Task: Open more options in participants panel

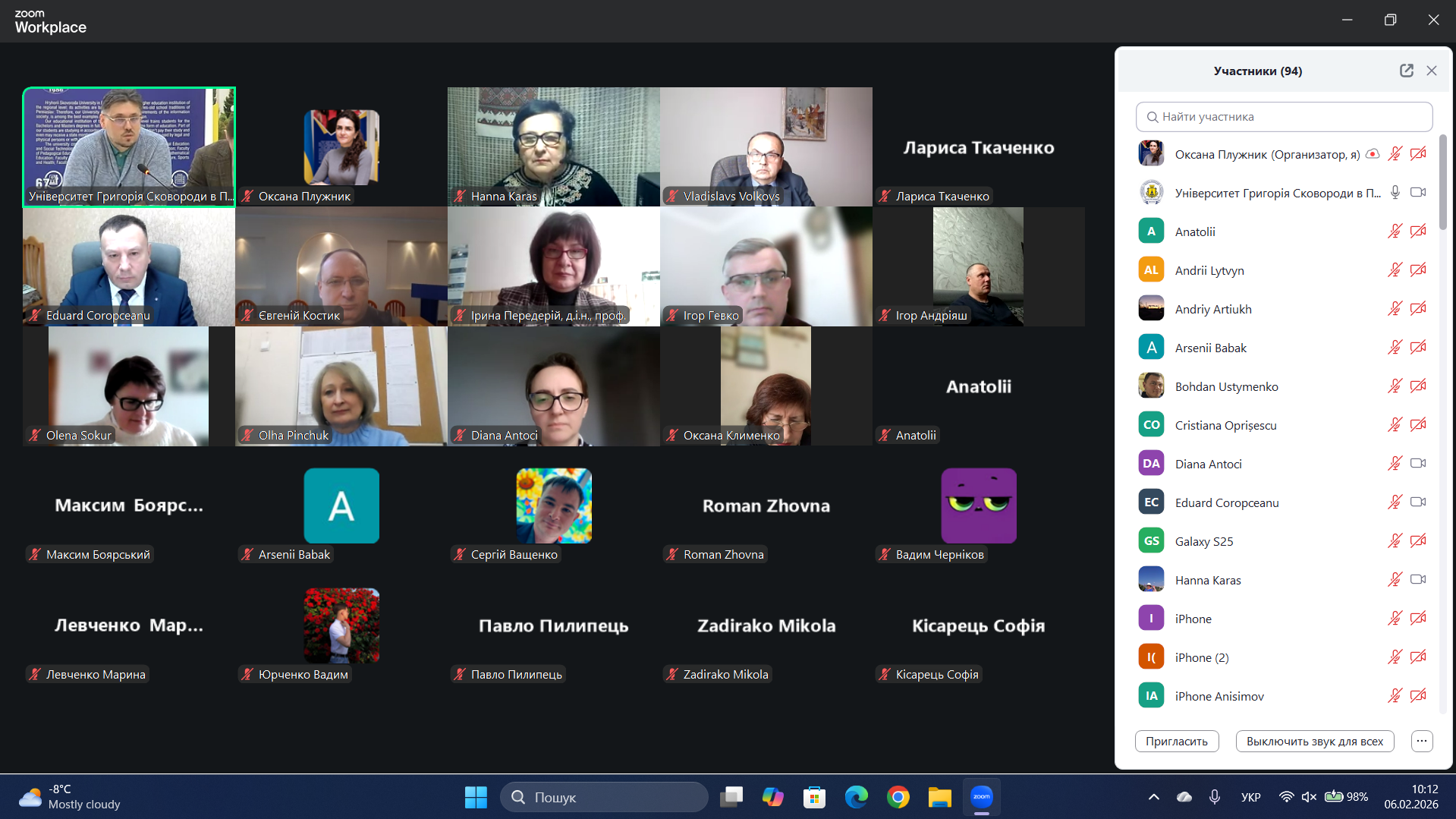Action: point(1422,742)
